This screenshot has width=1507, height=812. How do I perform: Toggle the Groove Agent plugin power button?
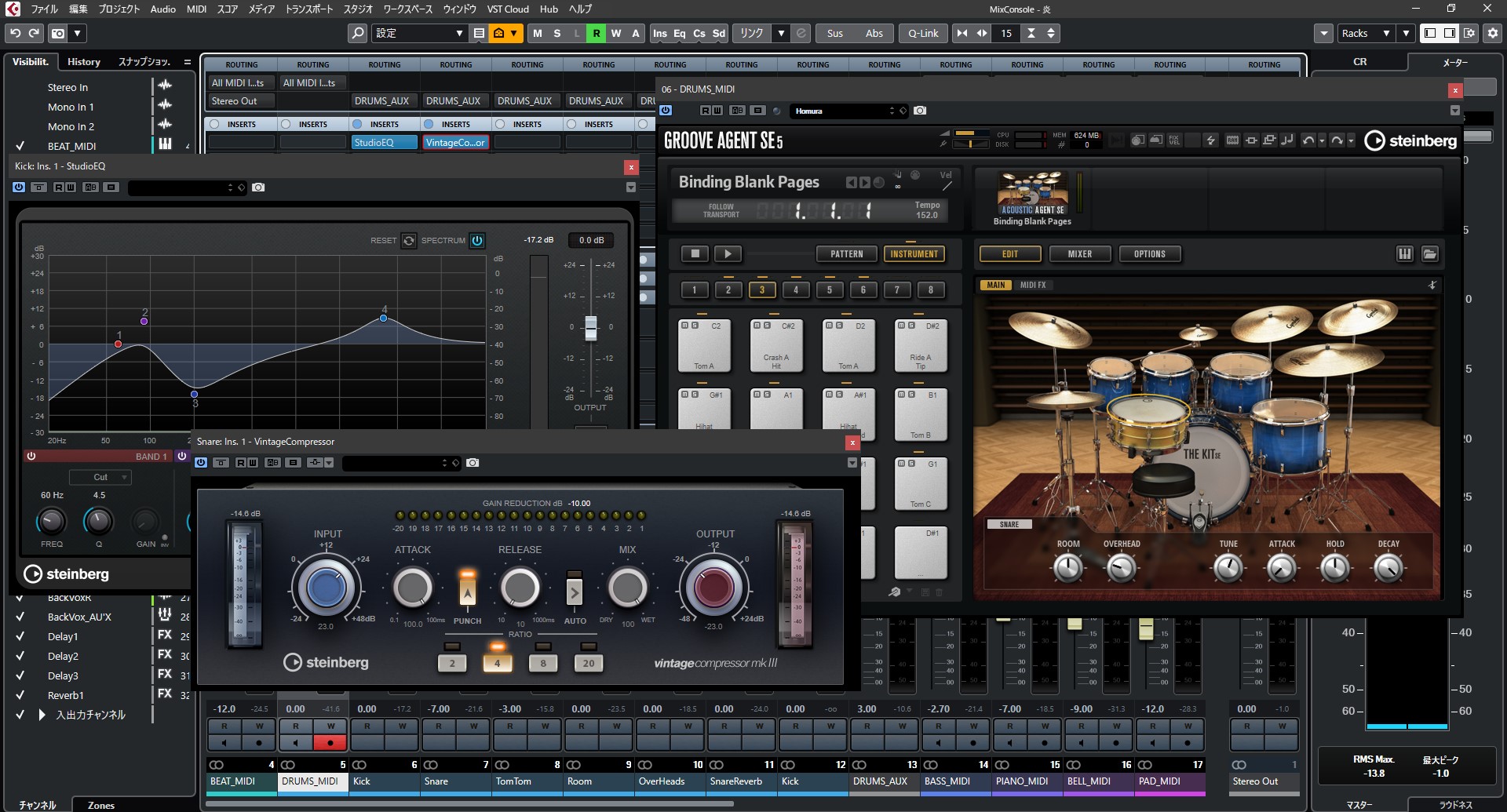666,111
